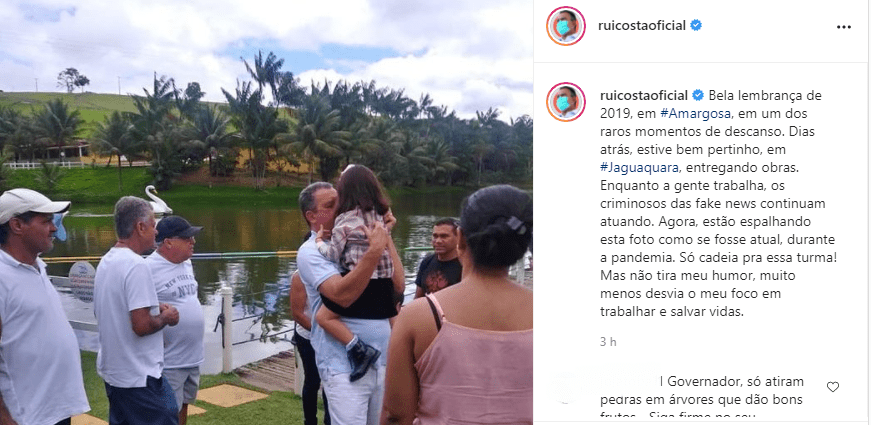
Task: Click the profile avatar beside the caption
Action: (x=565, y=102)
